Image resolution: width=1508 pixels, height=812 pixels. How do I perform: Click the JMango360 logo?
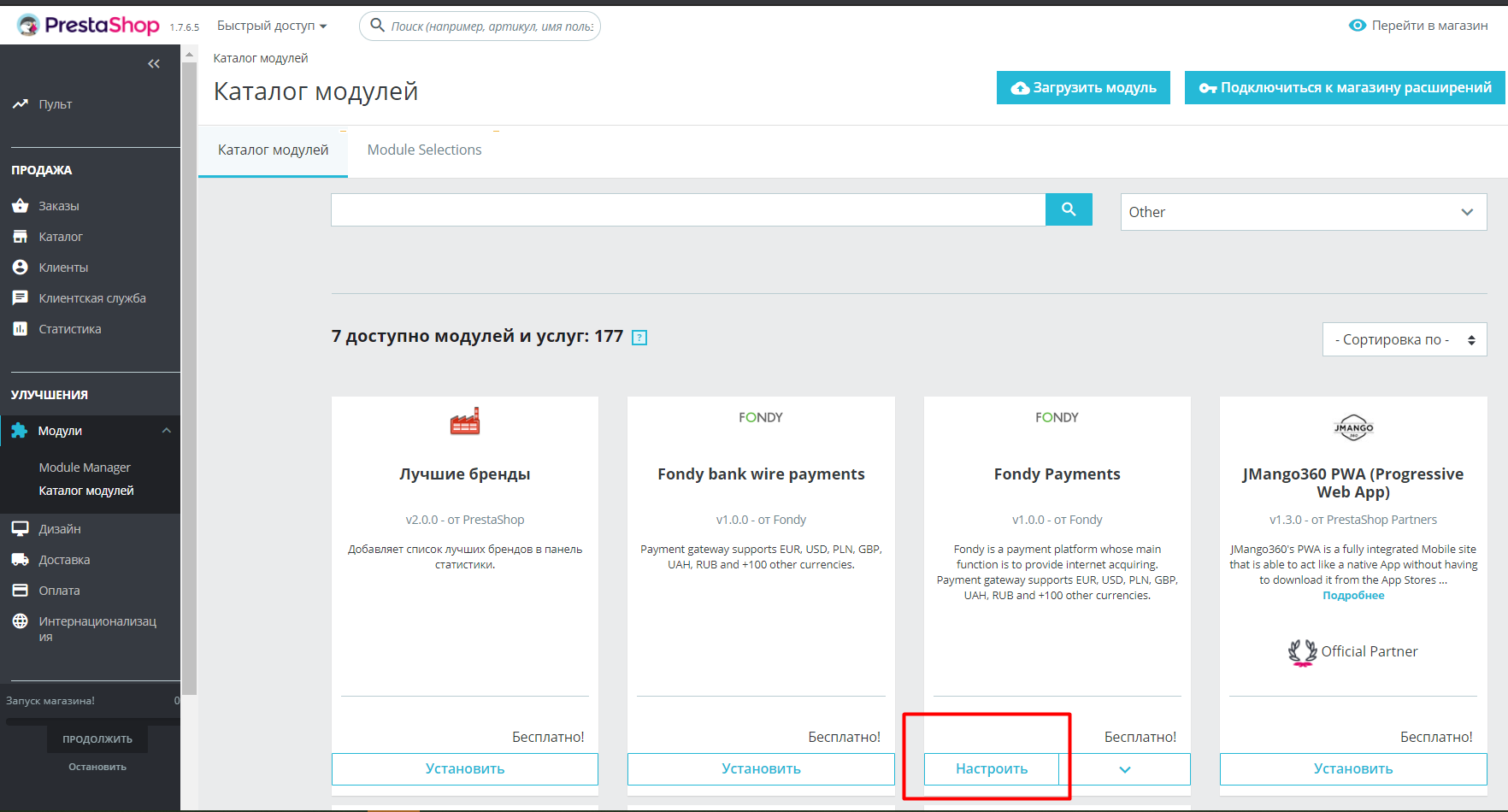(x=1353, y=427)
